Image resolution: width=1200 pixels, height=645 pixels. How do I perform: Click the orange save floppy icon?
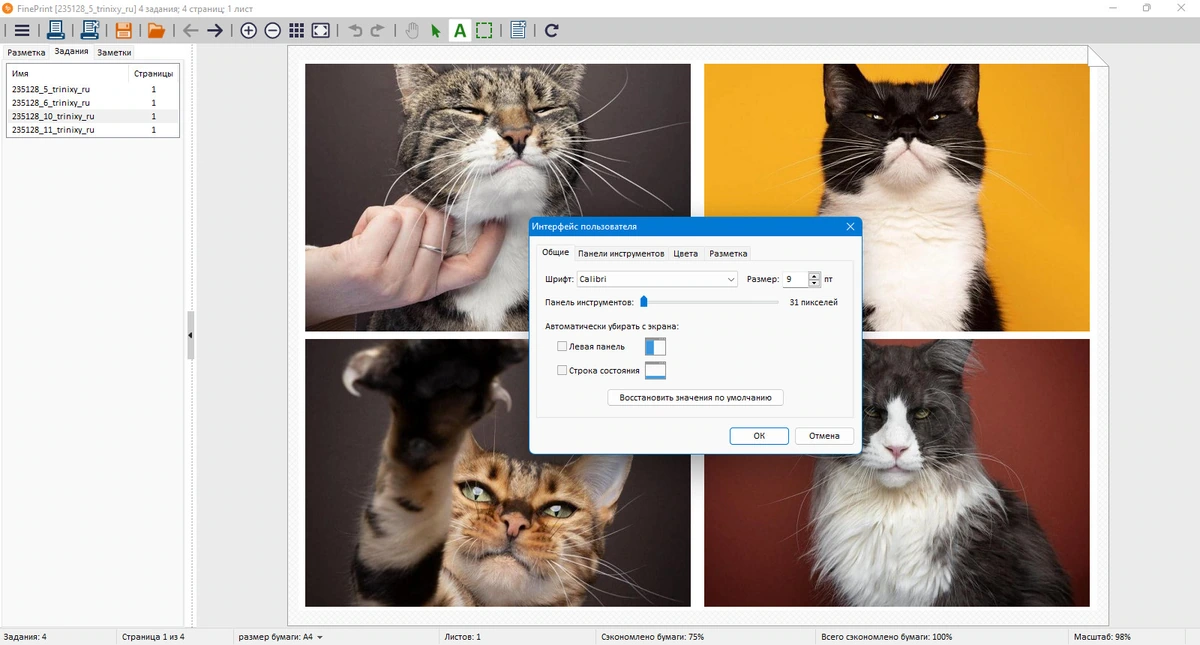(124, 30)
